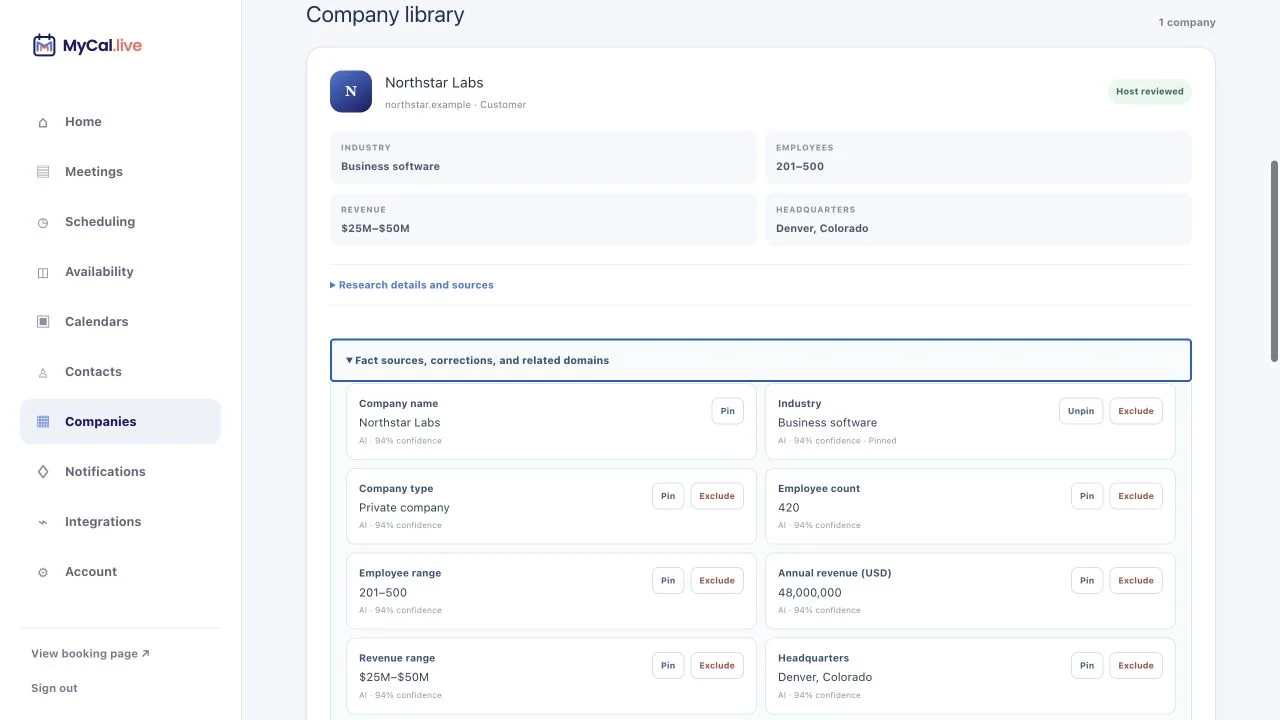The height and width of the screenshot is (720, 1280).
Task: Exclude the Headquarters fact
Action: tap(1136, 665)
